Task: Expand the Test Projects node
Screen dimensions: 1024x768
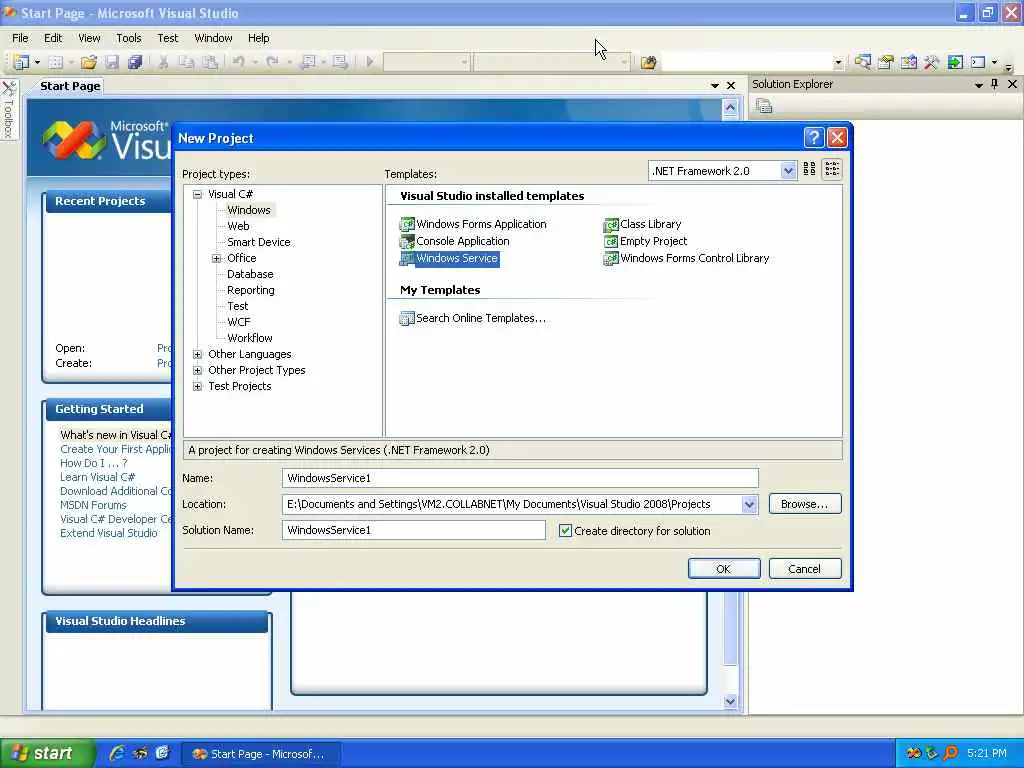Action: [x=197, y=387]
